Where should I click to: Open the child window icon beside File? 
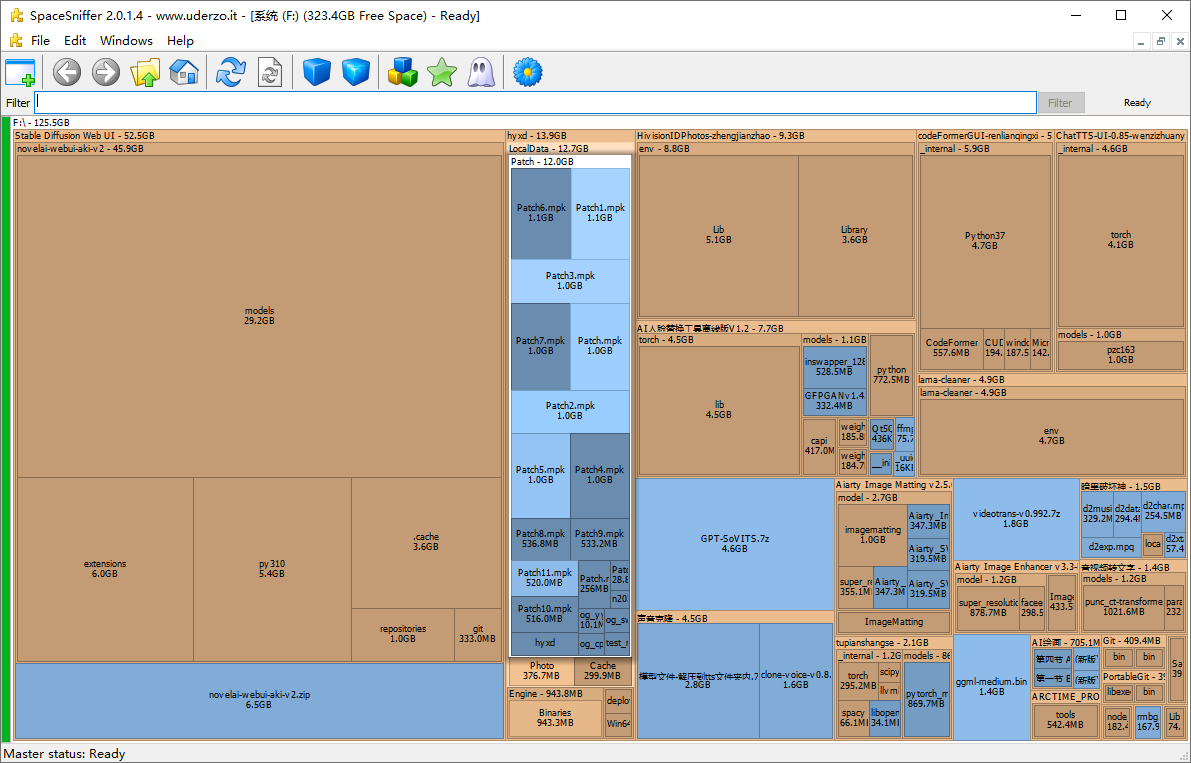pos(16,40)
